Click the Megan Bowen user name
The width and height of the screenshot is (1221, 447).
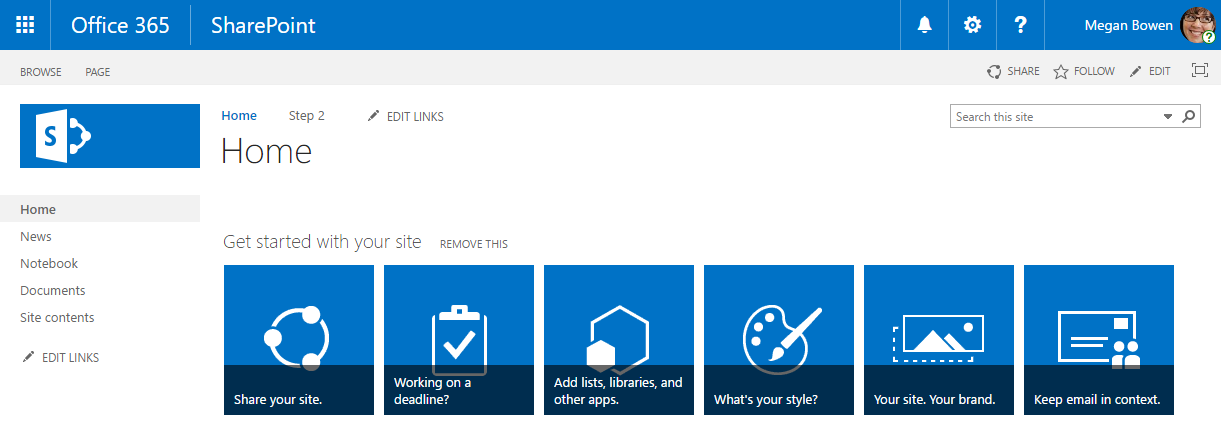tap(1129, 26)
